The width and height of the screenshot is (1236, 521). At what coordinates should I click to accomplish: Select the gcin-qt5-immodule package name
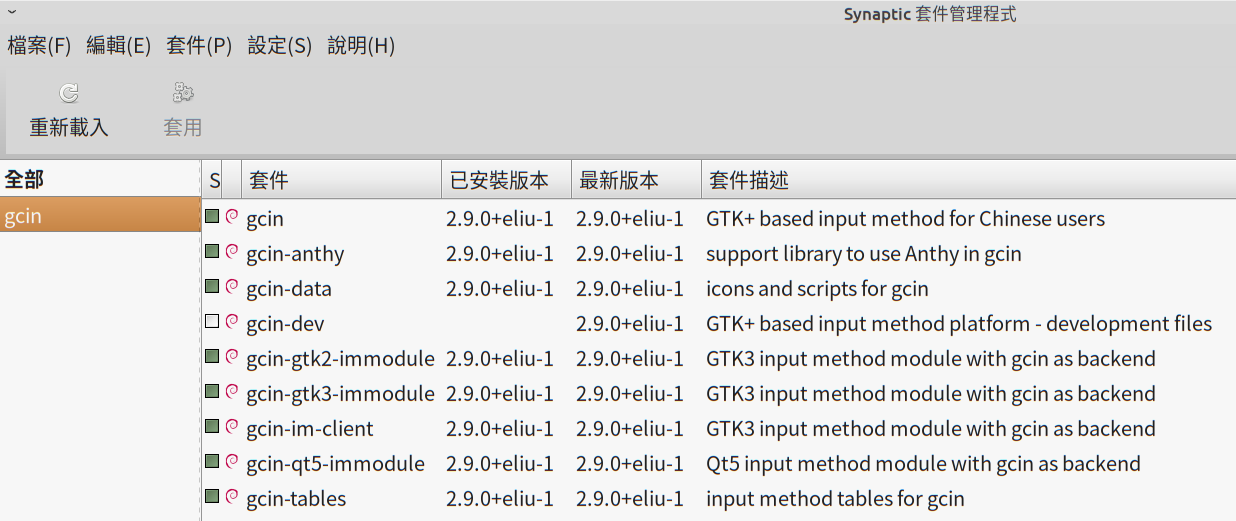335,464
